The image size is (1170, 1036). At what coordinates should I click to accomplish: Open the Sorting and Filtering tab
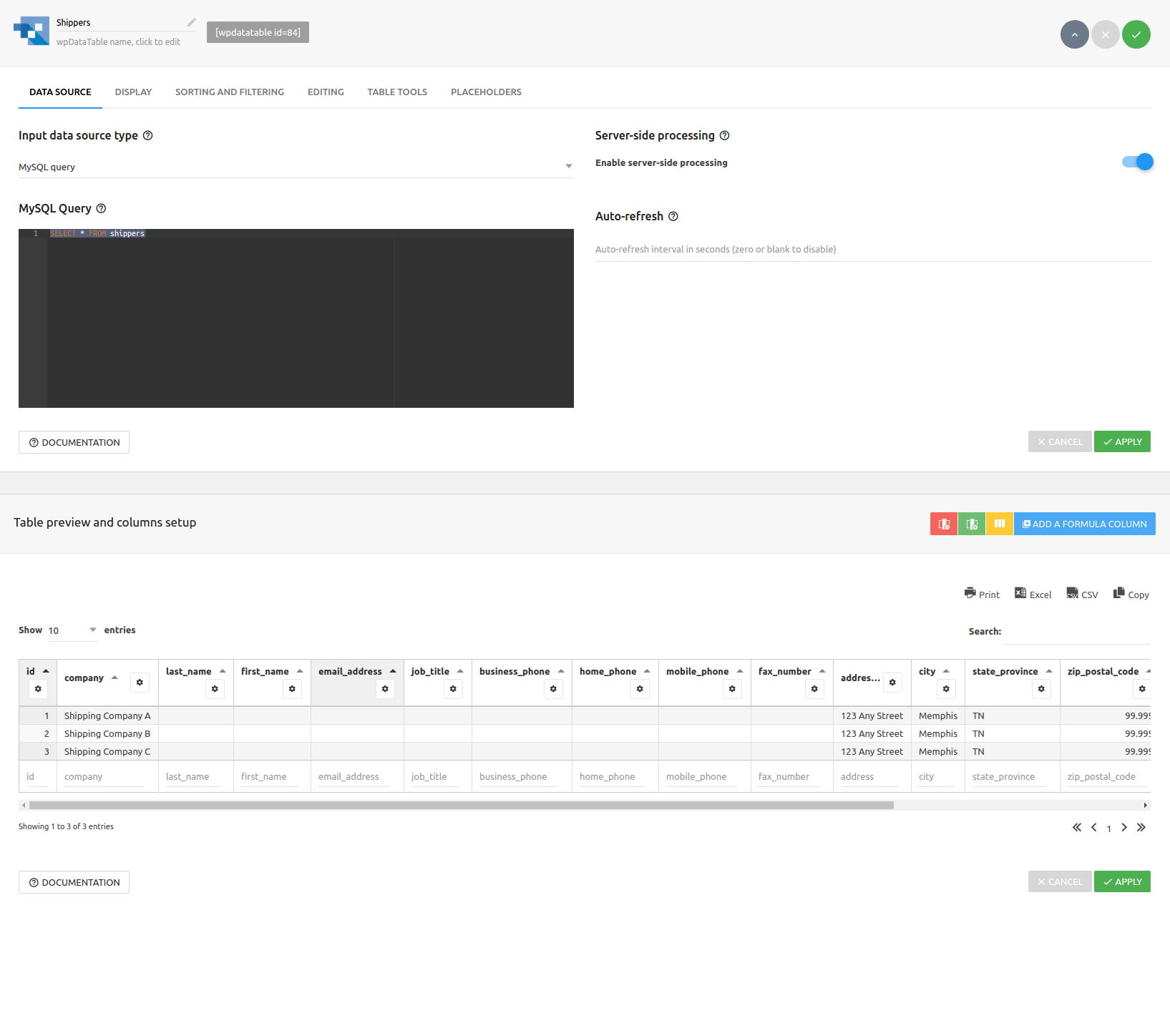click(x=230, y=92)
